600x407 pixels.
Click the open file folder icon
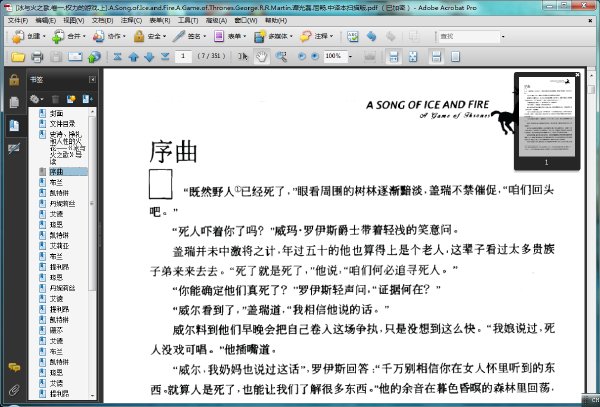pos(18,57)
